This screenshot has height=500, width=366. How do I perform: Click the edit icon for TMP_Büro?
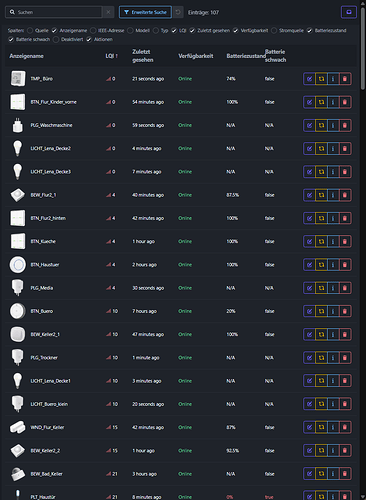[309, 79]
